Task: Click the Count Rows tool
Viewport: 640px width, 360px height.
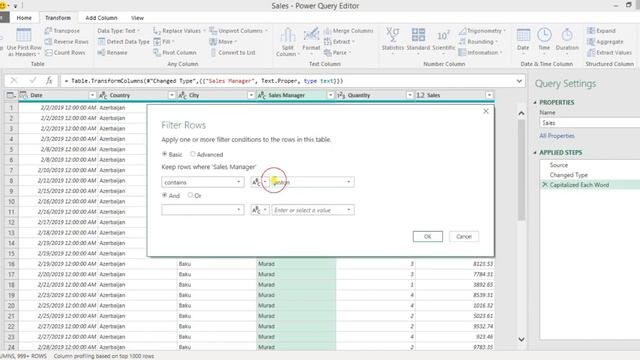Action: [x=65, y=53]
